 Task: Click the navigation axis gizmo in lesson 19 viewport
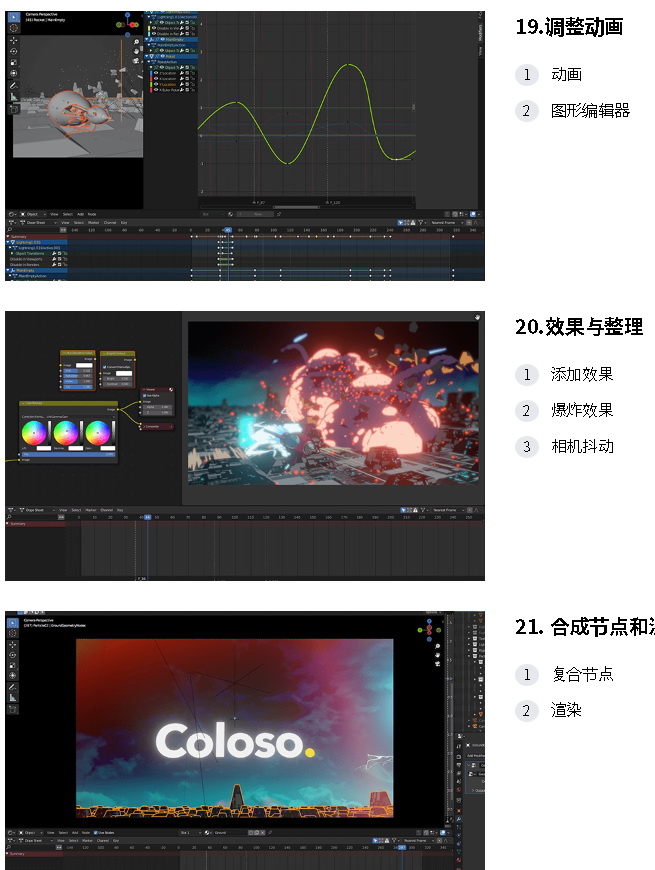(x=128, y=24)
